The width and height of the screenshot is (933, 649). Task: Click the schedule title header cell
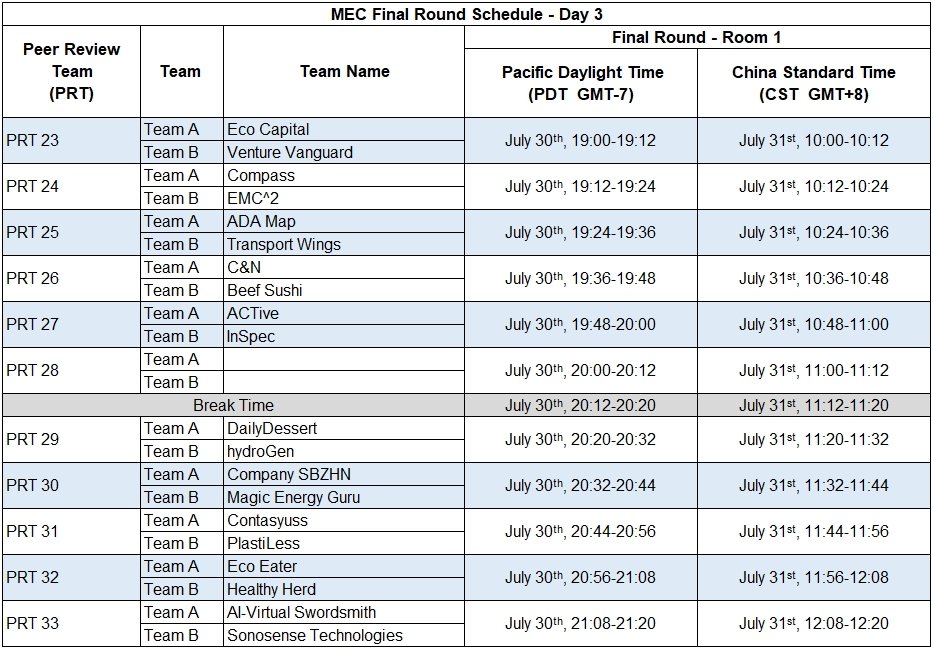(x=466, y=14)
